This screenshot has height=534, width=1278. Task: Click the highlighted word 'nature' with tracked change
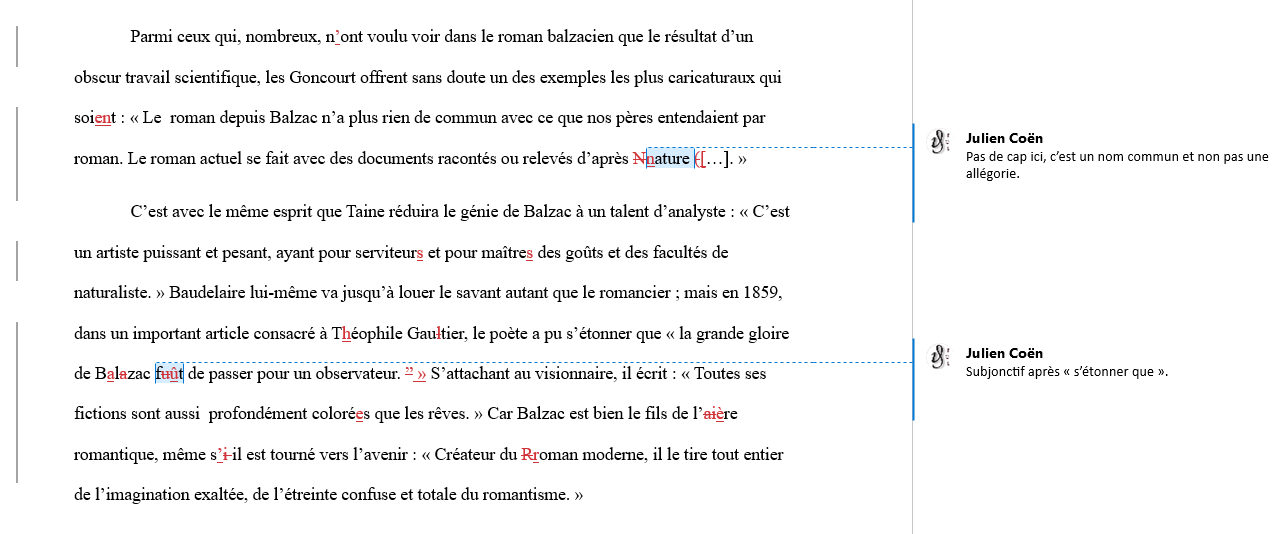(x=668, y=159)
